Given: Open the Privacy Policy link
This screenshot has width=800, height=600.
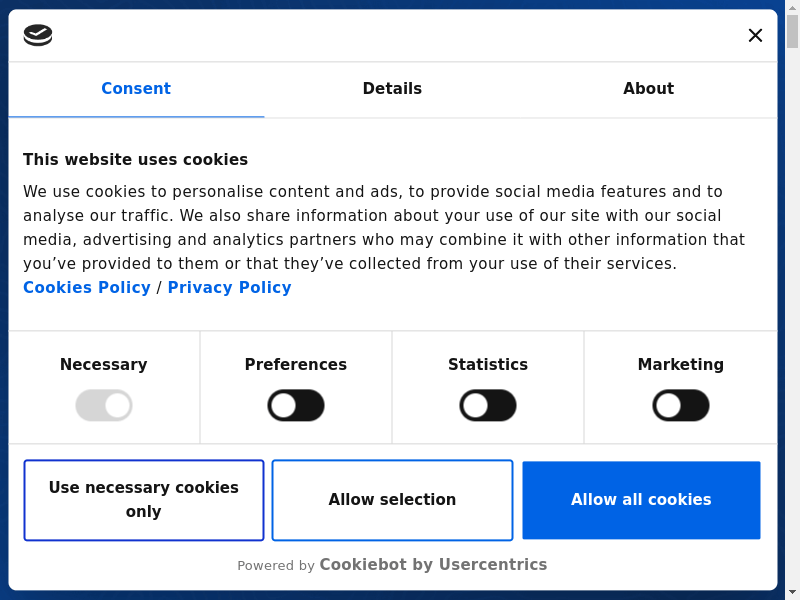Looking at the screenshot, I should click(x=230, y=288).
